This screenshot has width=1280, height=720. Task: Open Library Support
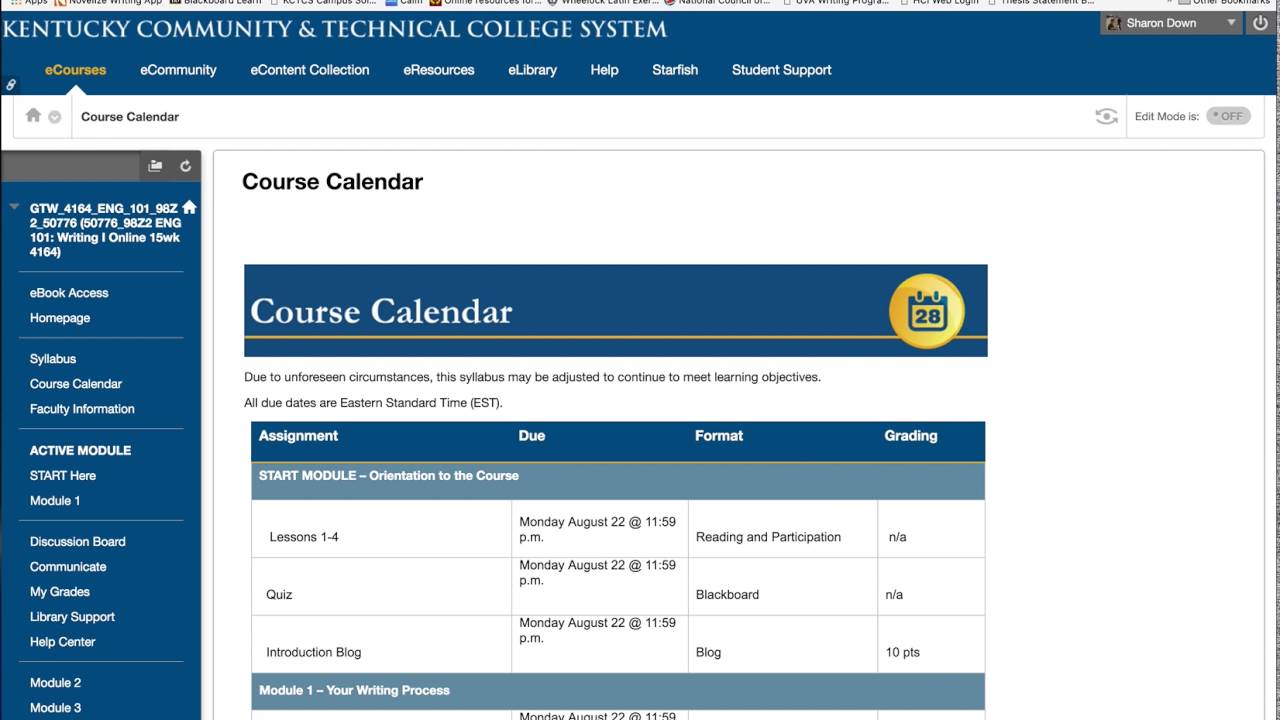point(72,617)
